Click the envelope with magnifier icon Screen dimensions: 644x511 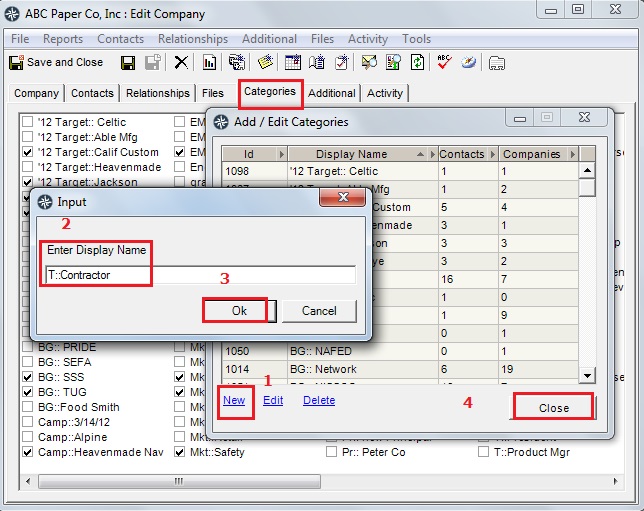pyautogui.click(x=369, y=63)
